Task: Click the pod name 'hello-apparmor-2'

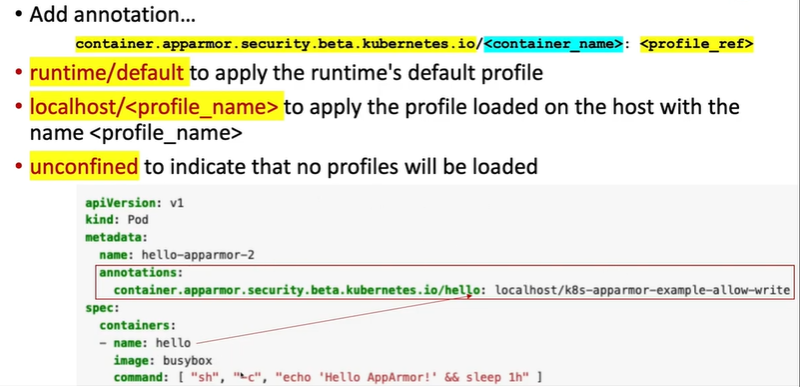Action: pos(198,255)
